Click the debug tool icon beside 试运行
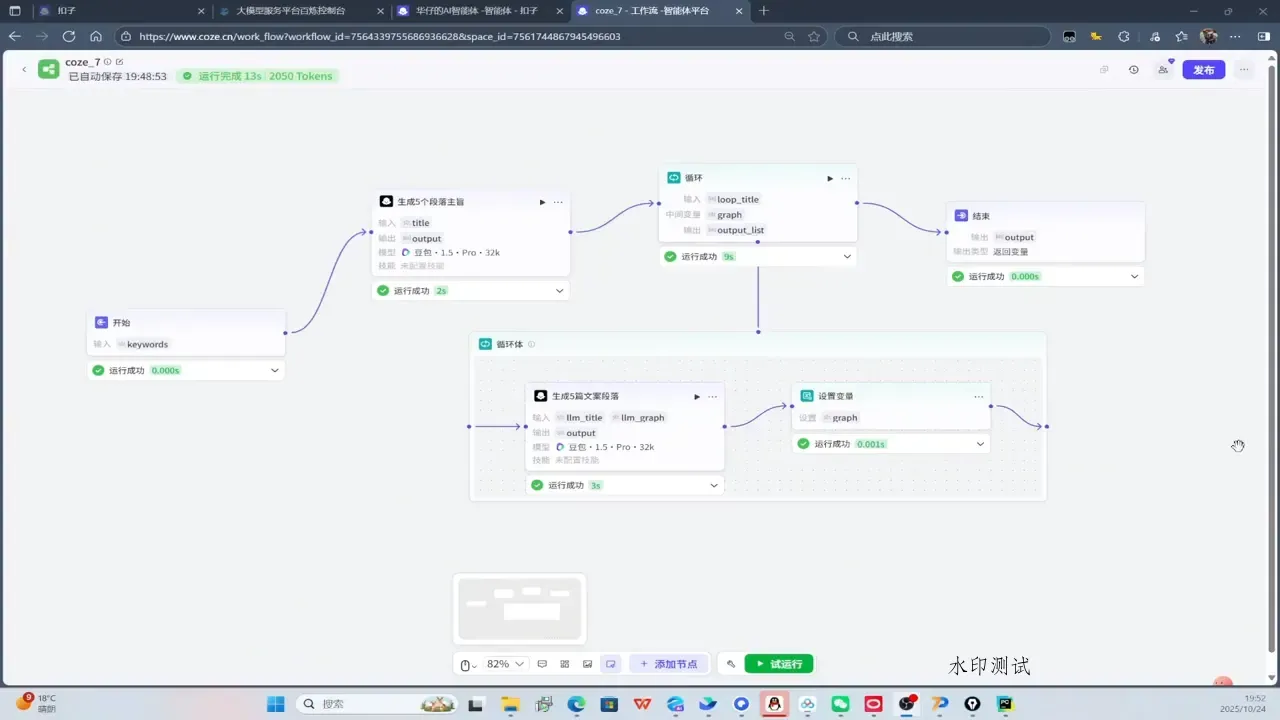Viewport: 1280px width, 720px height. tap(731, 664)
